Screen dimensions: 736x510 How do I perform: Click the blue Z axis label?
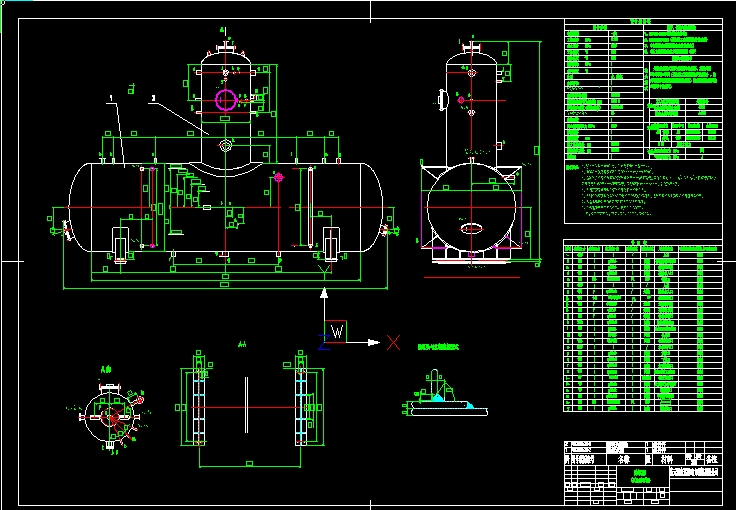323,342
